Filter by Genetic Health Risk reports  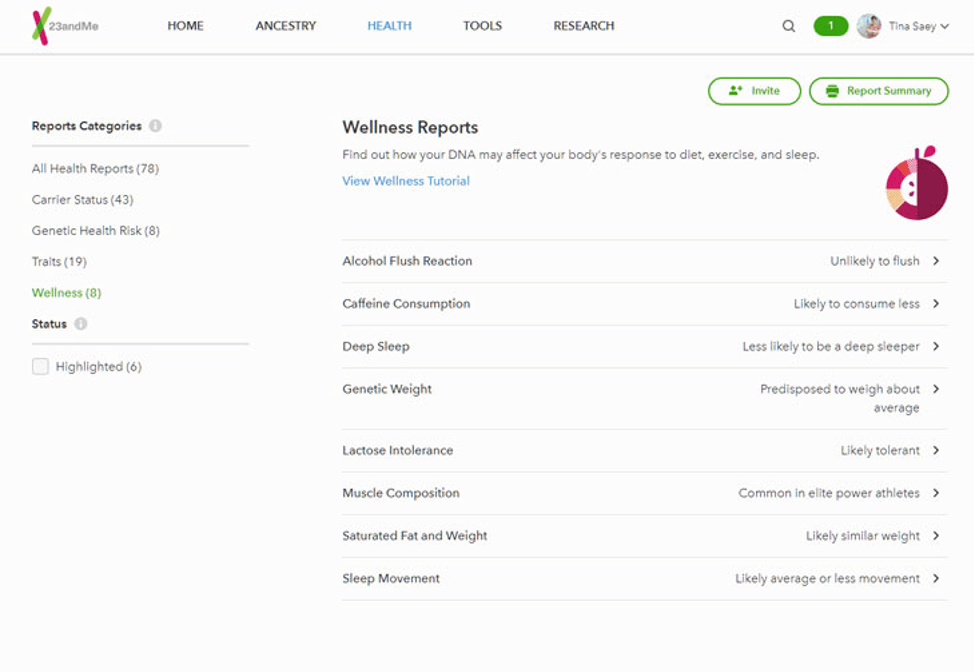pyautogui.click(x=95, y=231)
